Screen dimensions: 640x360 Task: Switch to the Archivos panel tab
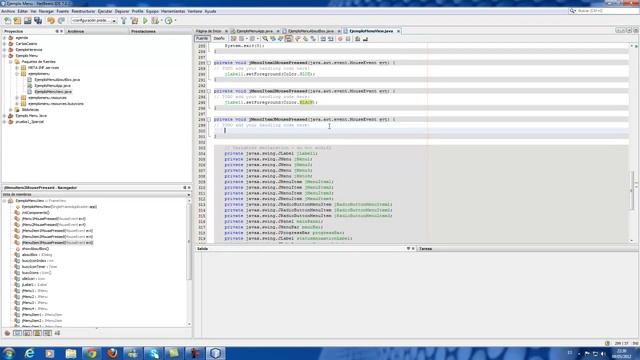pyautogui.click(x=76, y=31)
